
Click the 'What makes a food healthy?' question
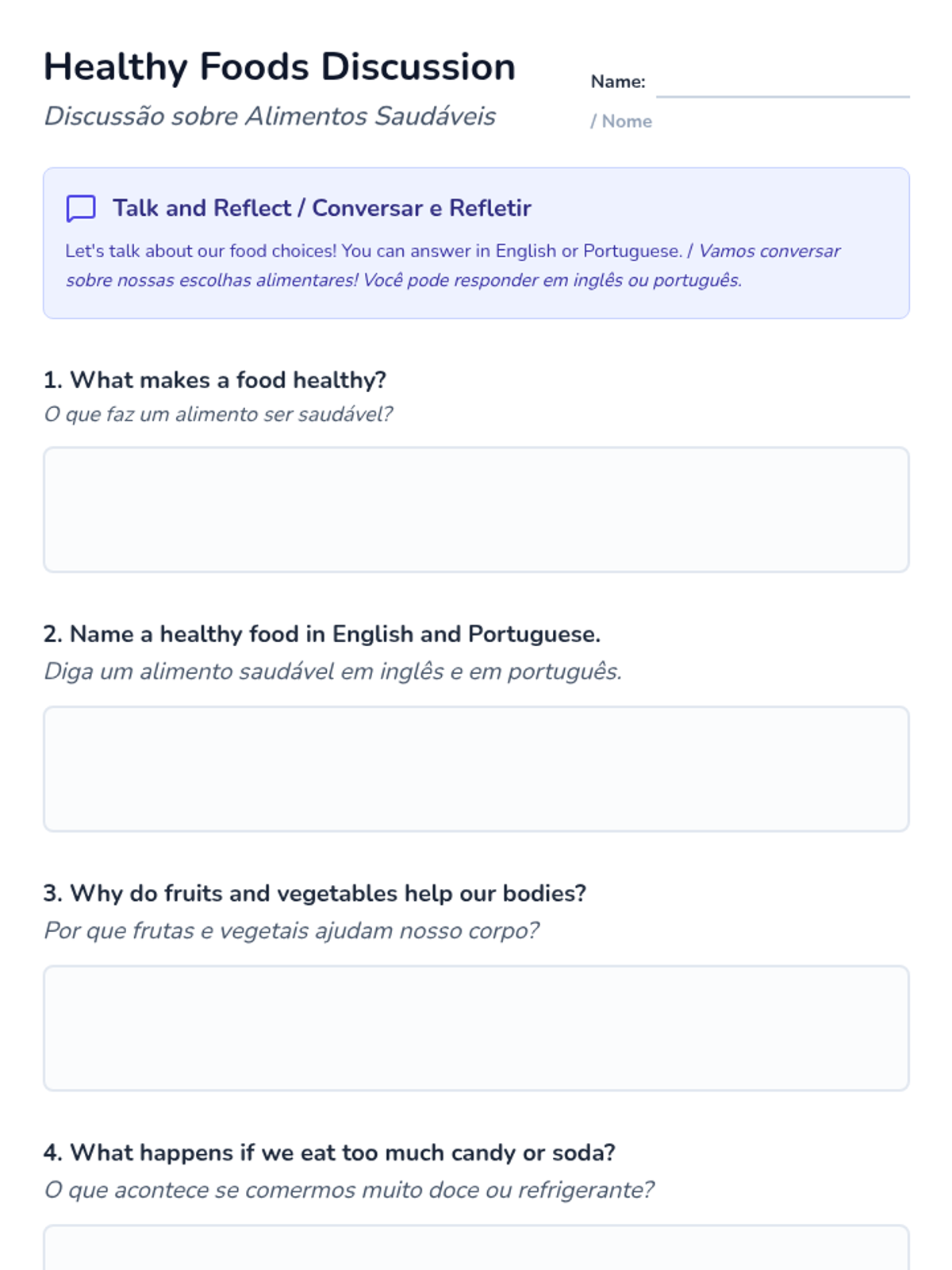tap(215, 380)
